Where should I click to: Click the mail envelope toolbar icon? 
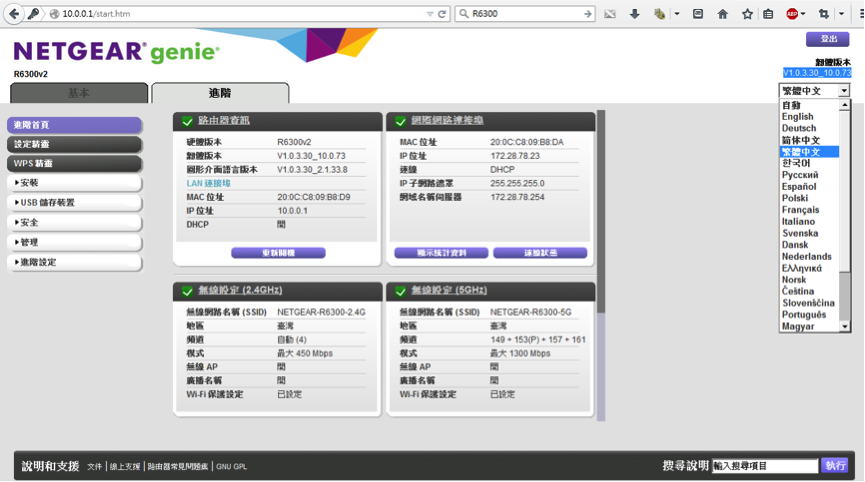pyautogui.click(x=610, y=14)
